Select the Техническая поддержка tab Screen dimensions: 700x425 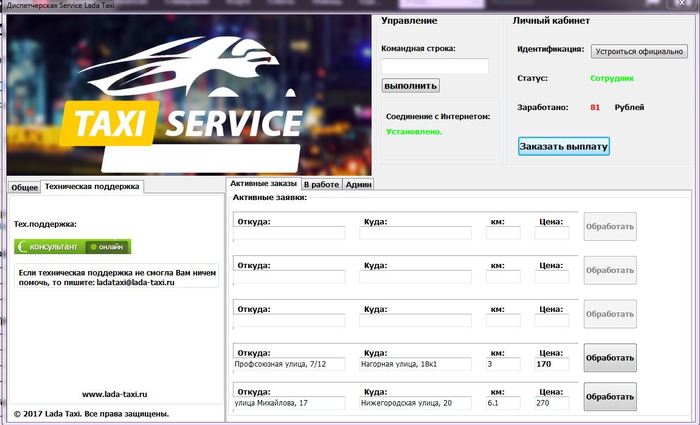[x=92, y=187]
